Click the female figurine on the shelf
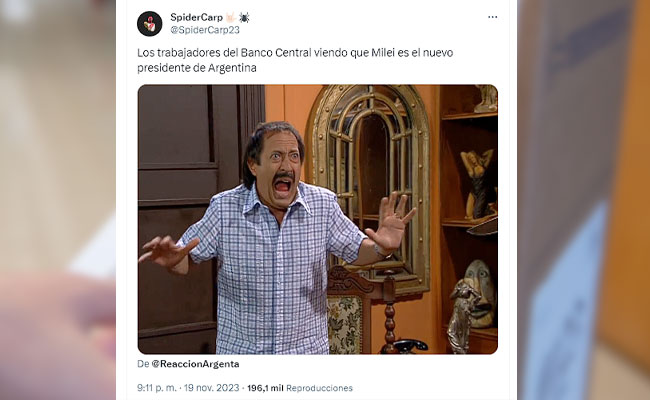Viewport: 650px width, 400px height. click(479, 183)
